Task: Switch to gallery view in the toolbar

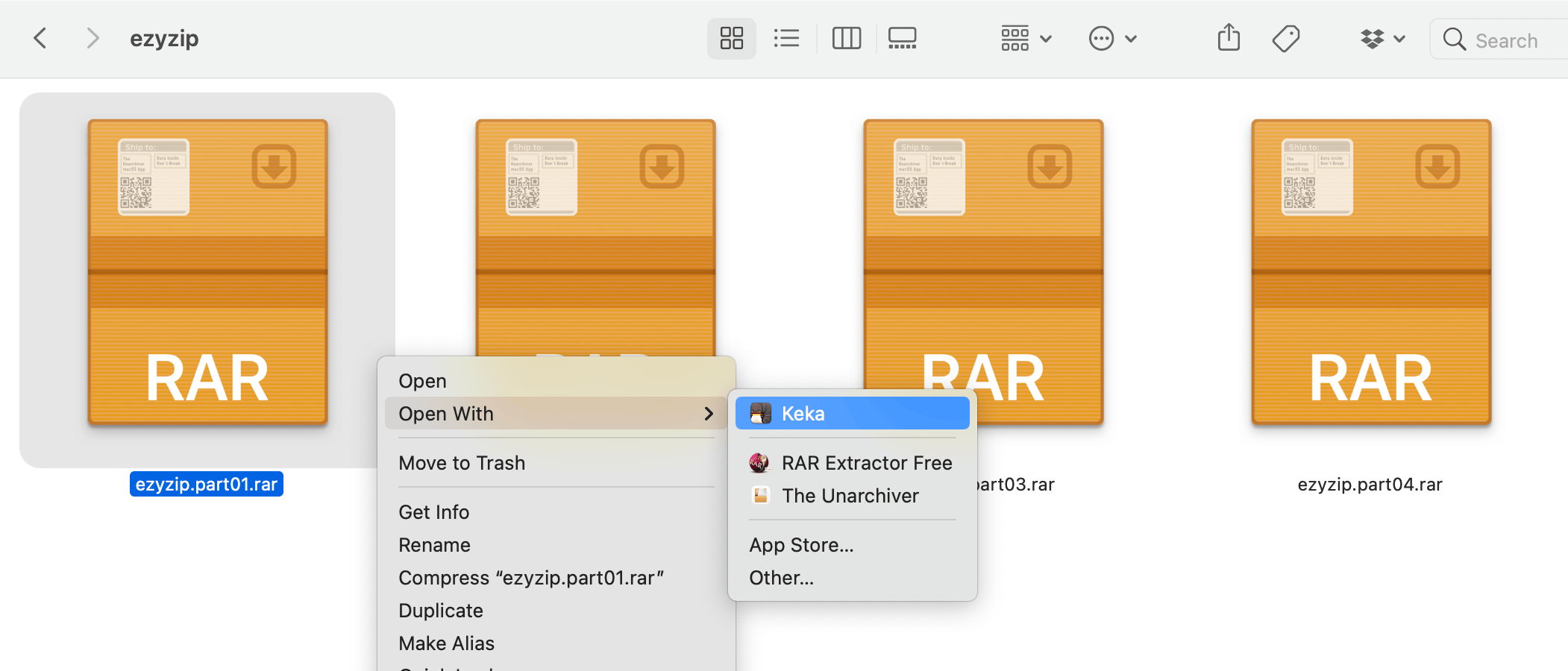Action: click(x=902, y=38)
